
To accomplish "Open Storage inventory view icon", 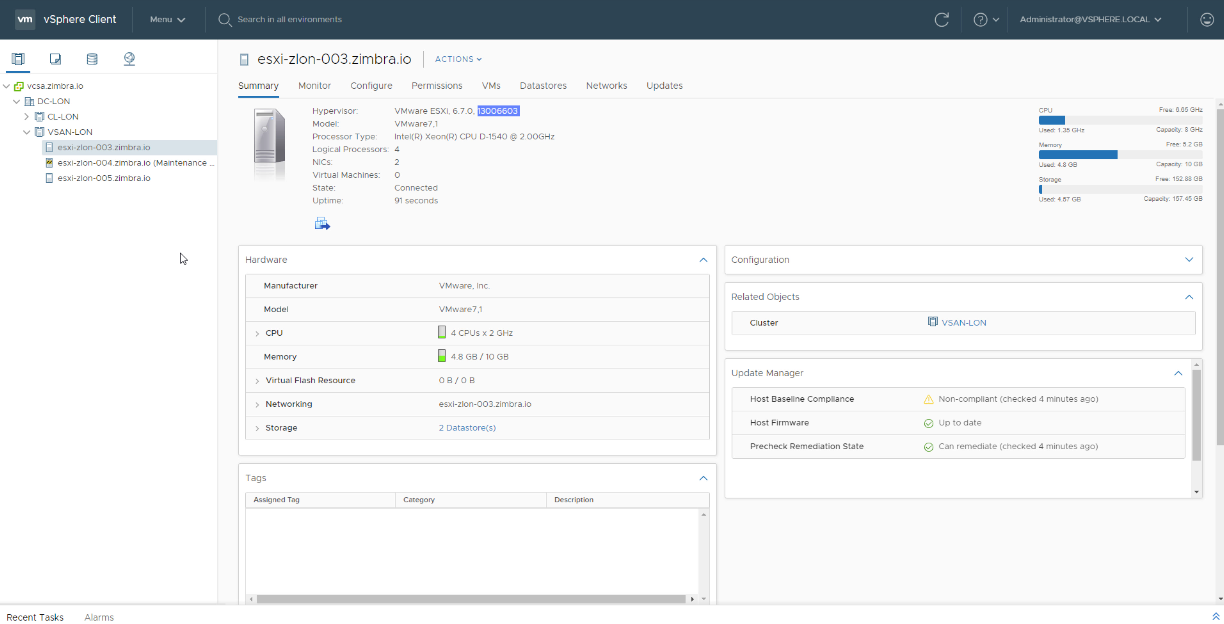I will click(92, 59).
